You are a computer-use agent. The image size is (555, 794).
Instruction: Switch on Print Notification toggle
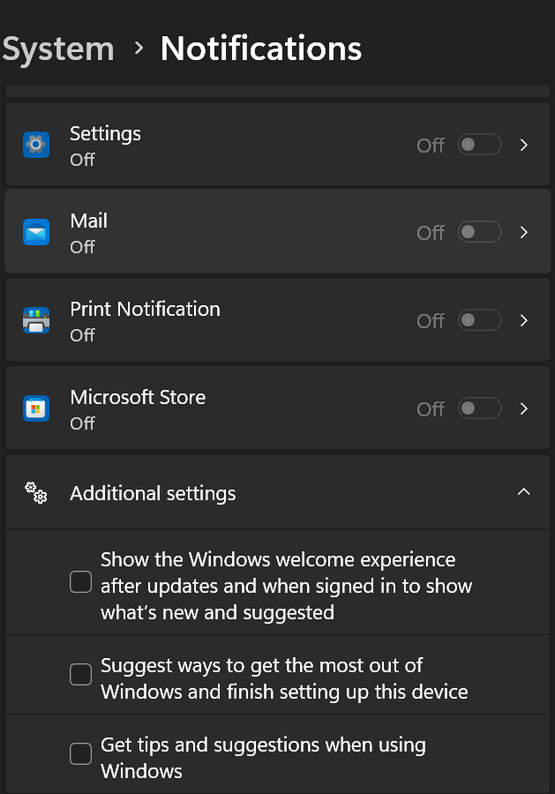tap(480, 321)
